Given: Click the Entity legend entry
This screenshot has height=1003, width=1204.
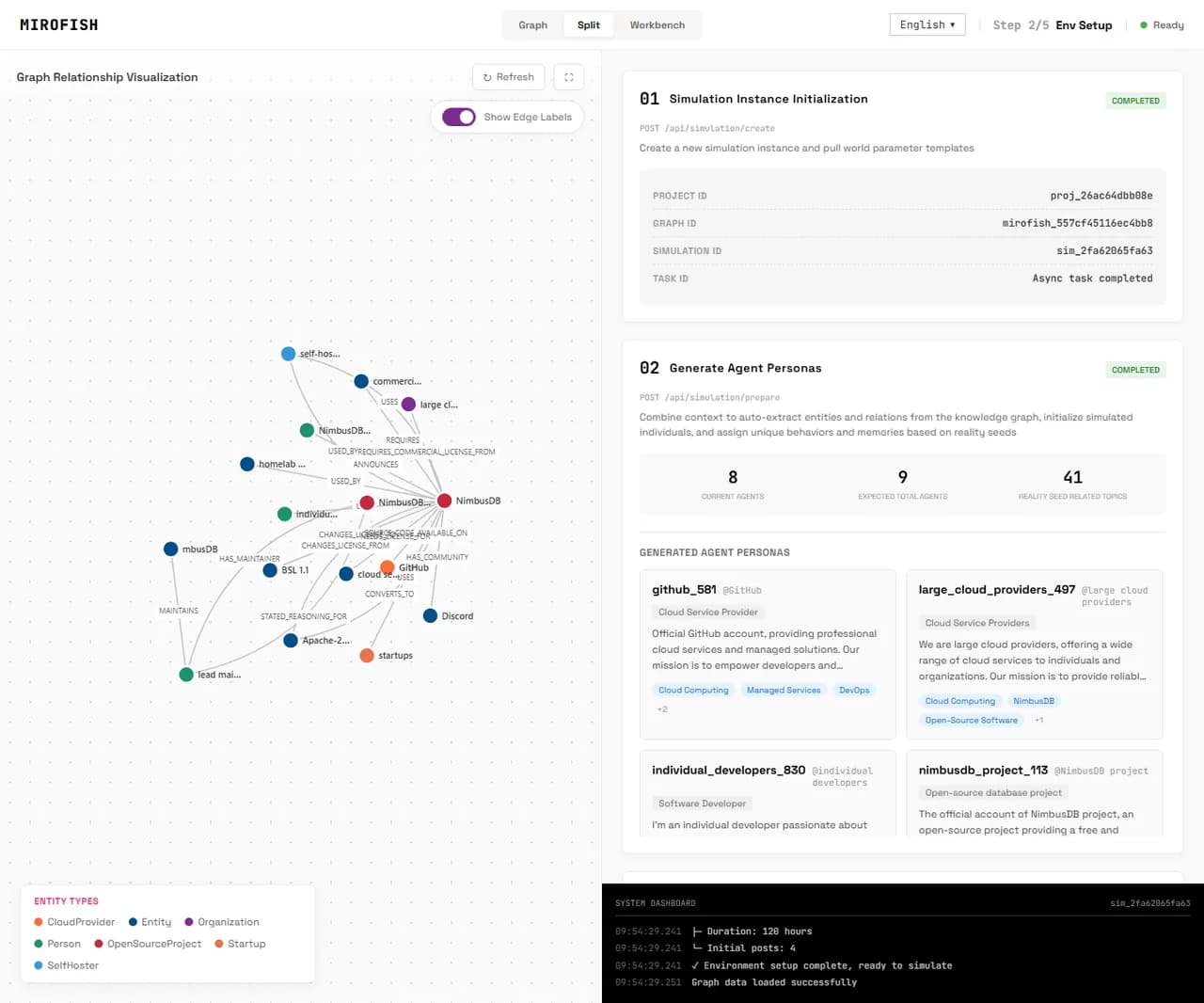Looking at the screenshot, I should 150,922.
